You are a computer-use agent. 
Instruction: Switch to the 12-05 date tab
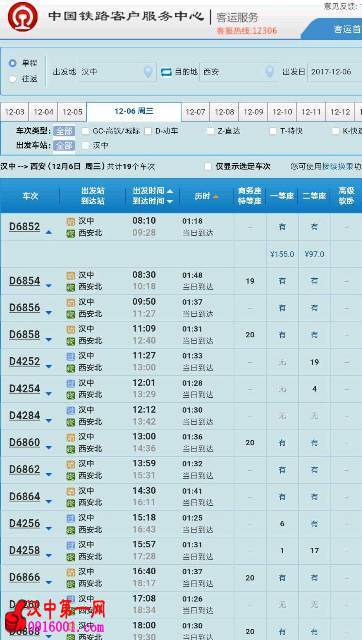coord(73,112)
